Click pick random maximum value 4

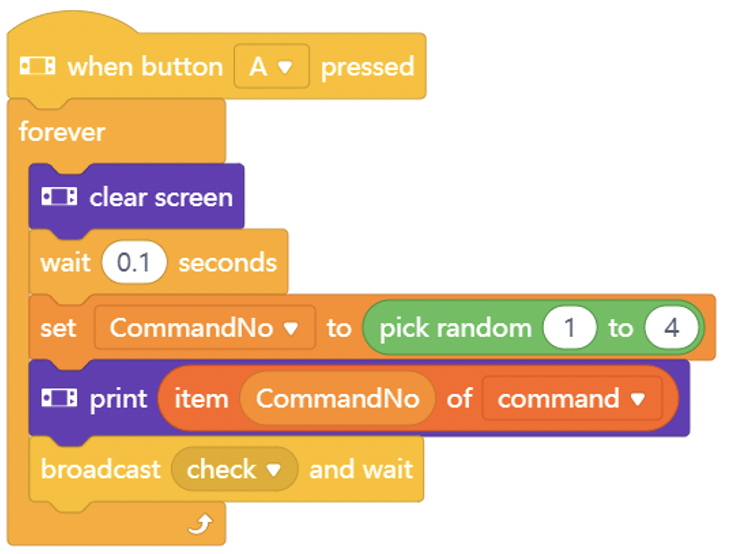(671, 328)
